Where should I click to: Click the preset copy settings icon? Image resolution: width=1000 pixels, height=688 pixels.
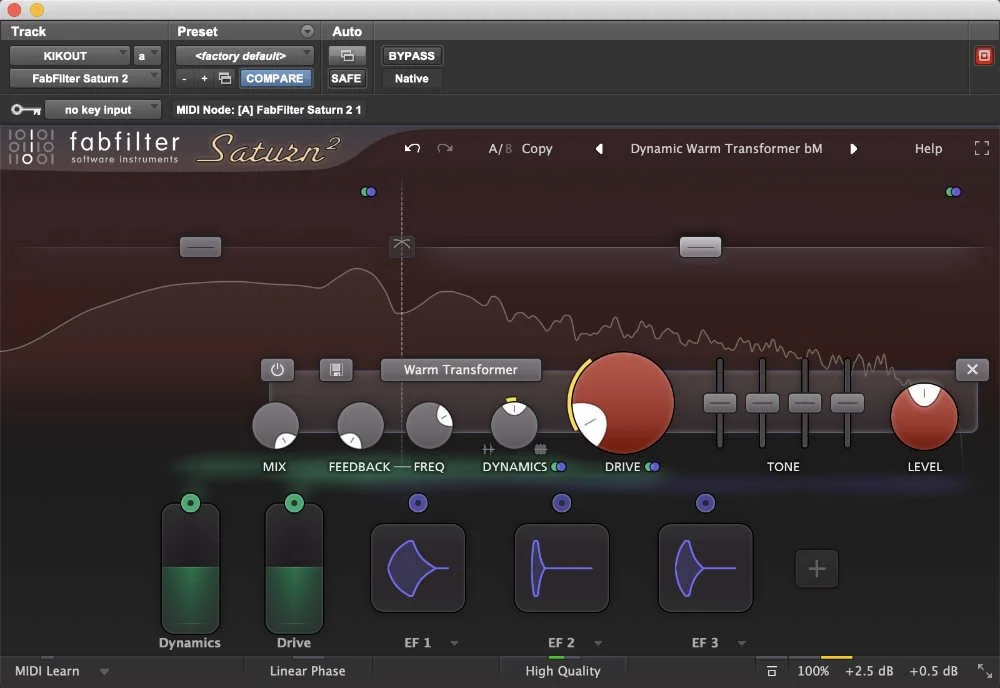(224, 78)
